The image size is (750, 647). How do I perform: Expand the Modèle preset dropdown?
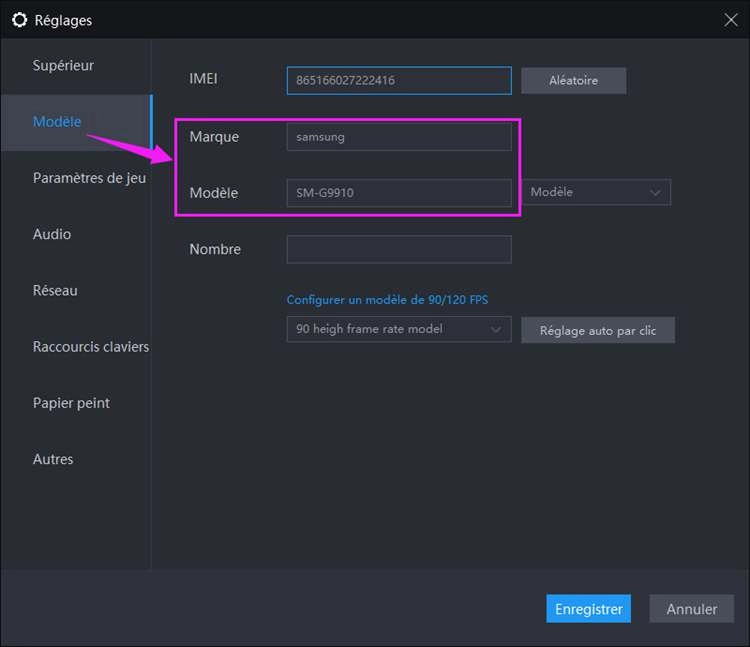pos(596,192)
